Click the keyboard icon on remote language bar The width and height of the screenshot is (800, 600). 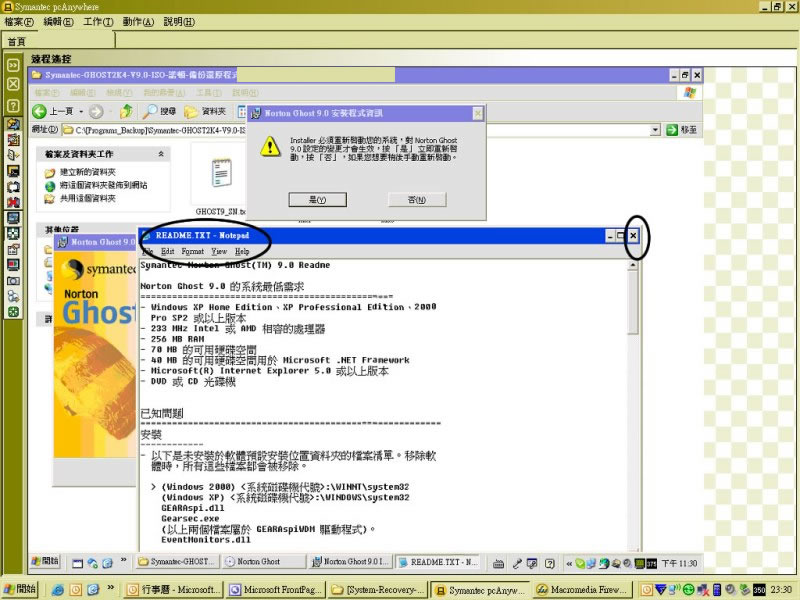[x=498, y=563]
